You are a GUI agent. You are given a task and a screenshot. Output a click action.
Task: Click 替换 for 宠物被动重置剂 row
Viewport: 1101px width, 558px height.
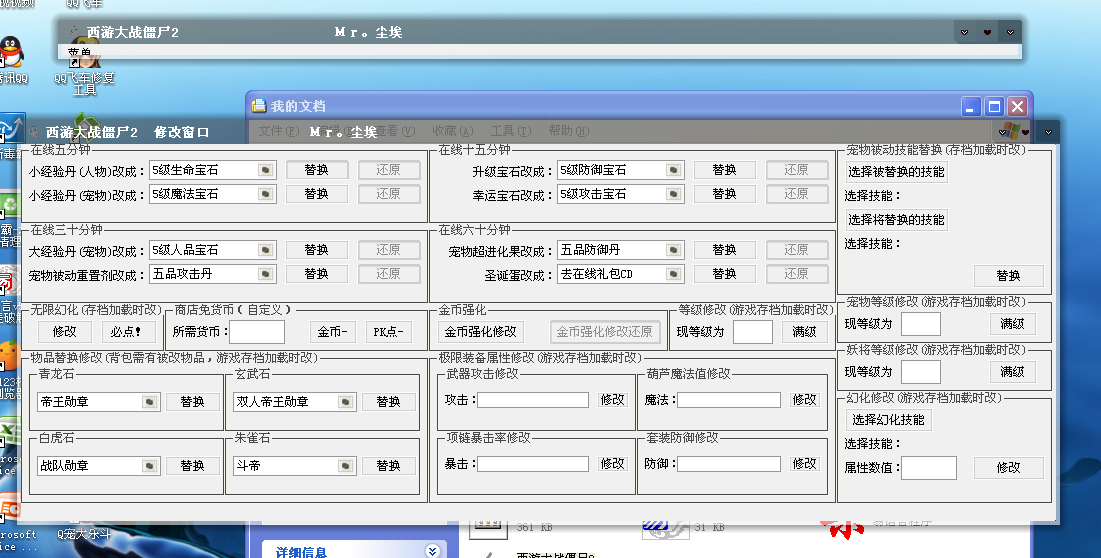click(317, 274)
